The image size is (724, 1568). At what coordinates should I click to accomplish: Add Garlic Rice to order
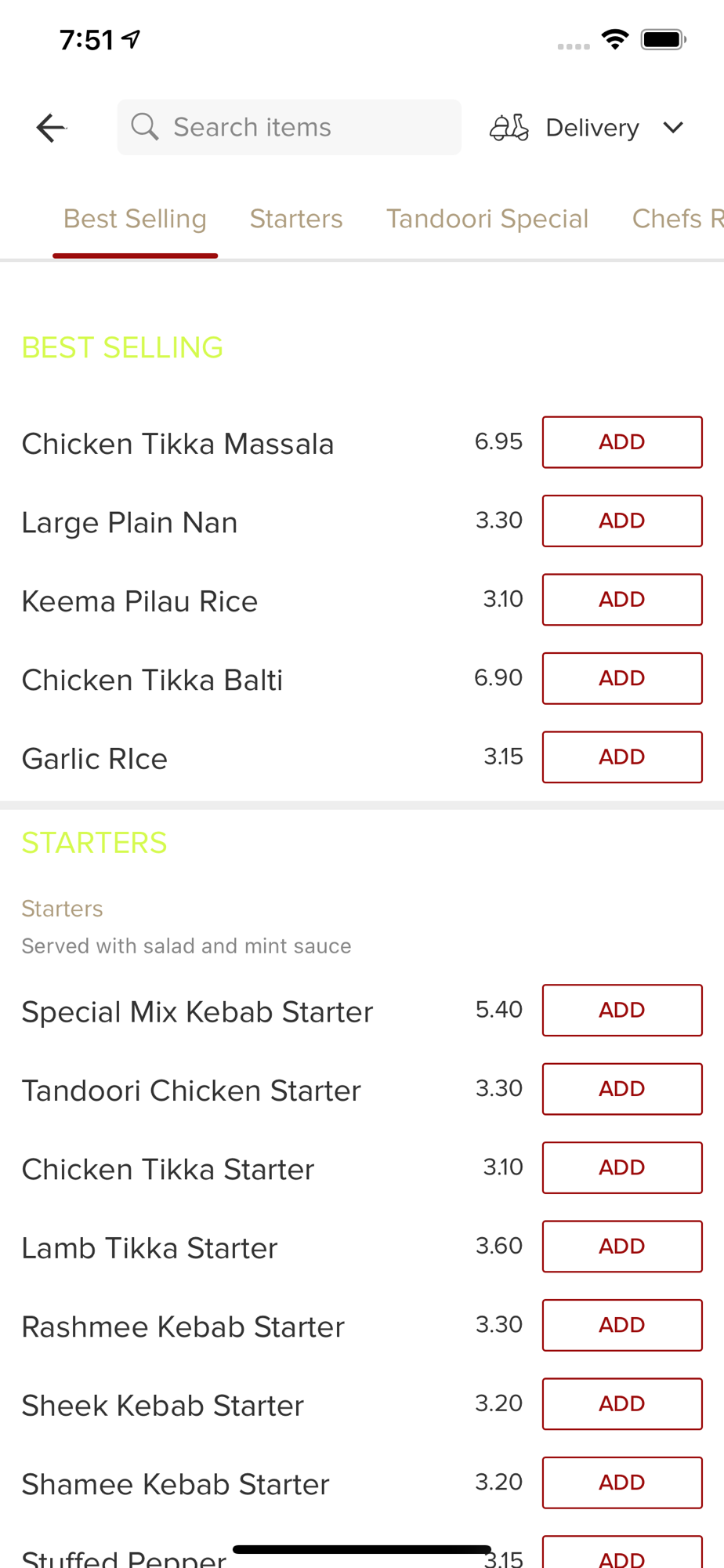tap(622, 757)
